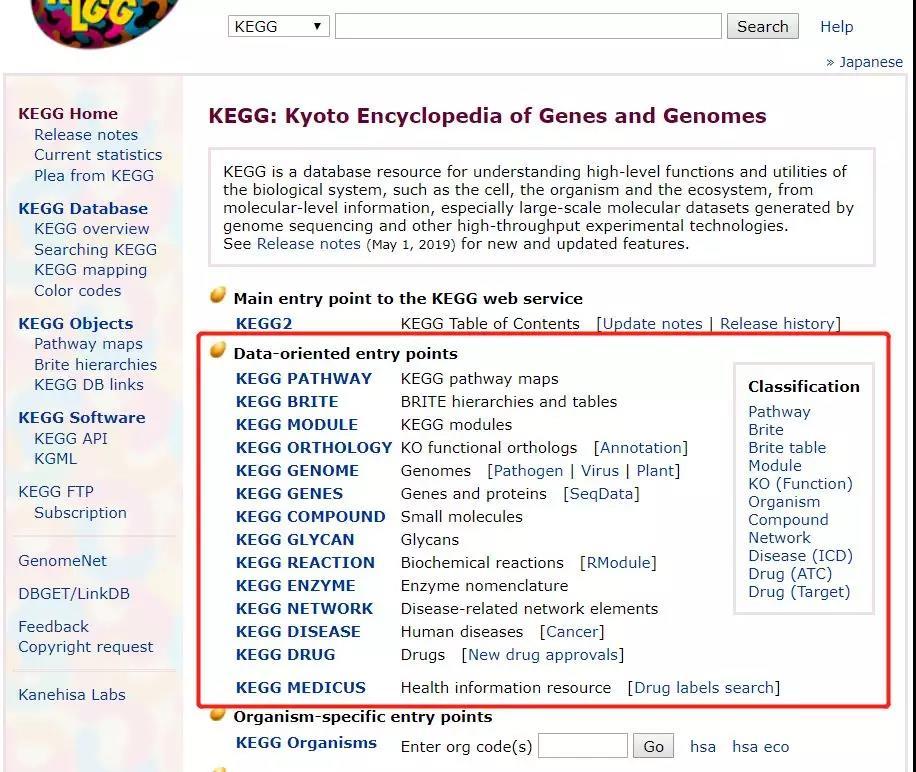The height and width of the screenshot is (772, 916).
Task: Open Copyright request sidebar link
Action: [86, 647]
